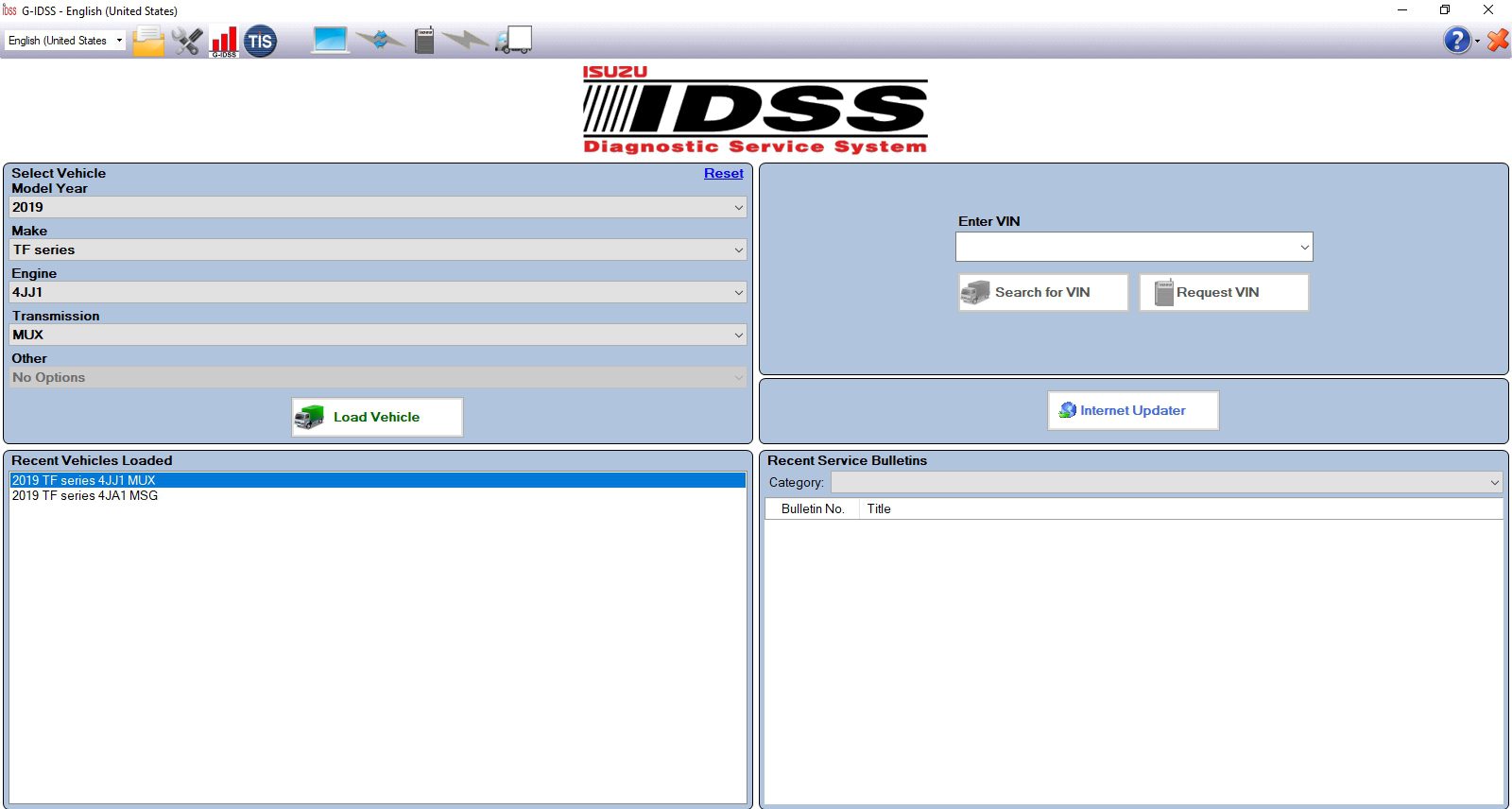Click the Load Vehicle button
This screenshot has width=1512, height=809.
(x=377, y=417)
